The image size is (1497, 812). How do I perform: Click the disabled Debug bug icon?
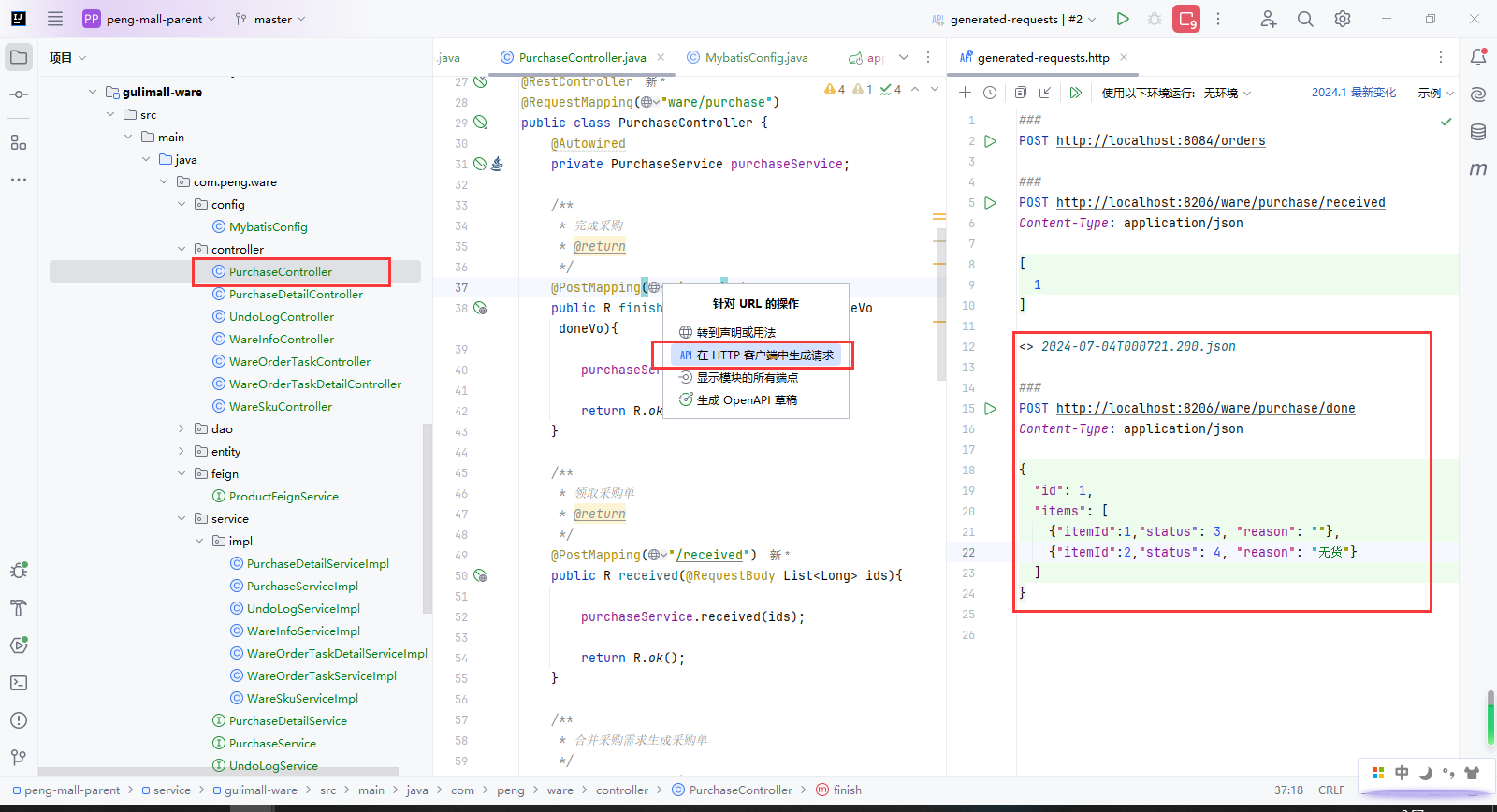1155,19
